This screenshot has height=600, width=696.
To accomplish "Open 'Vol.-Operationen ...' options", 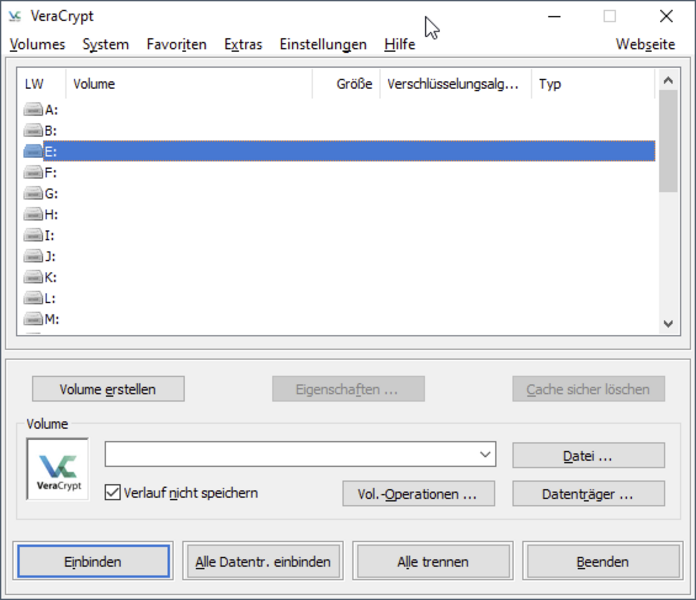I will click(418, 494).
